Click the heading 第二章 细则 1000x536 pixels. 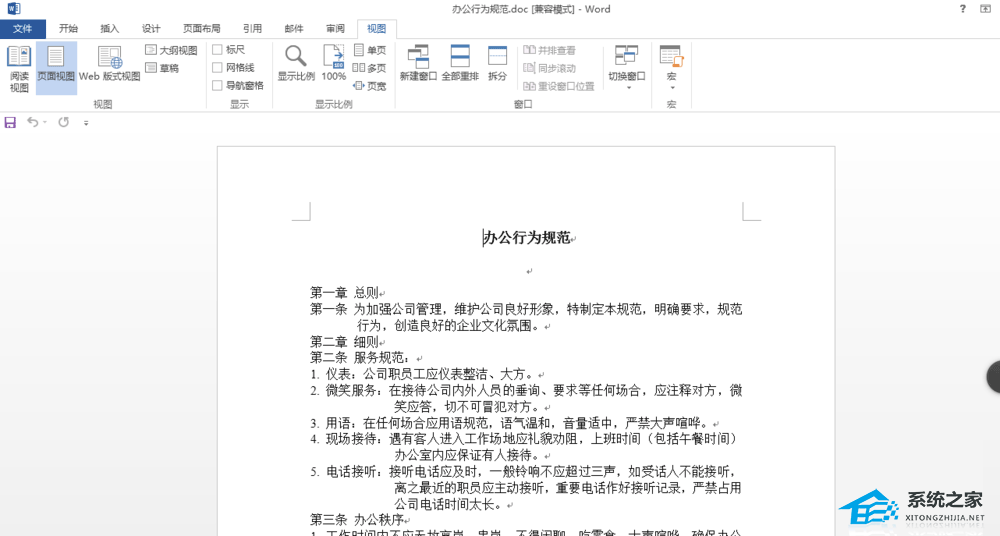344,341
